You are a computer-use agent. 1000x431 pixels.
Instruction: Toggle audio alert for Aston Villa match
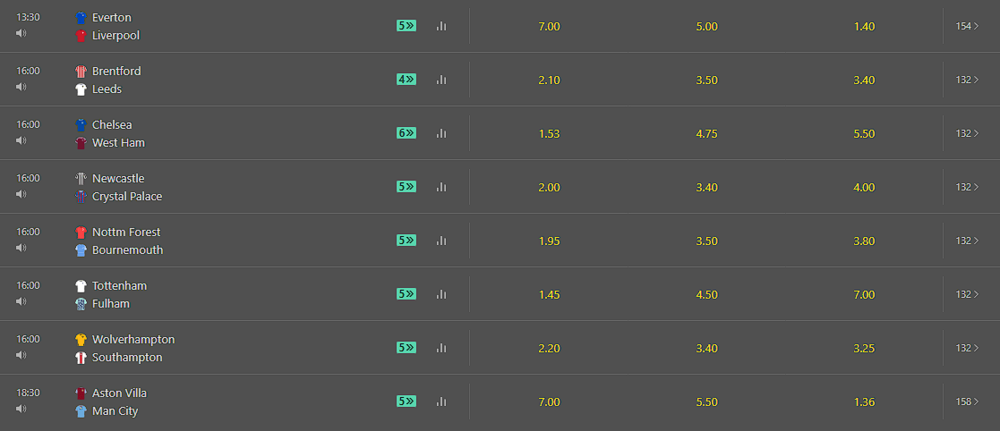[x=21, y=408]
